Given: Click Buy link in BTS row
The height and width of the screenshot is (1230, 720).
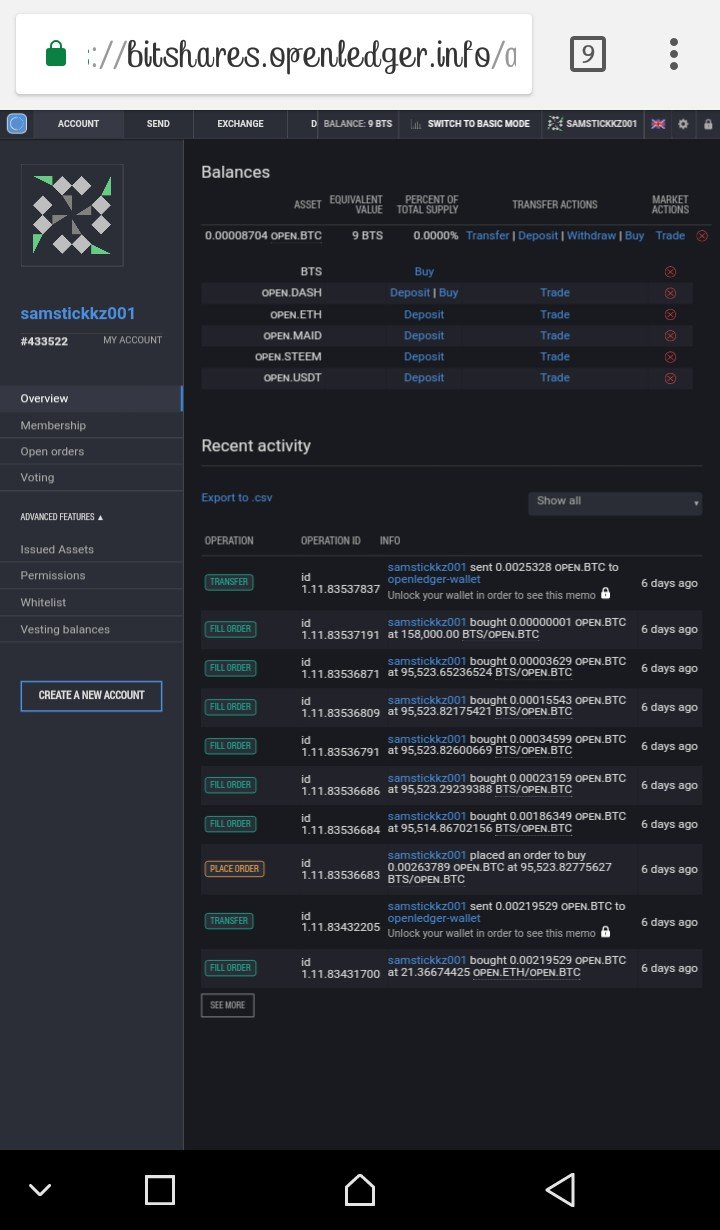Looking at the screenshot, I should (x=424, y=272).
